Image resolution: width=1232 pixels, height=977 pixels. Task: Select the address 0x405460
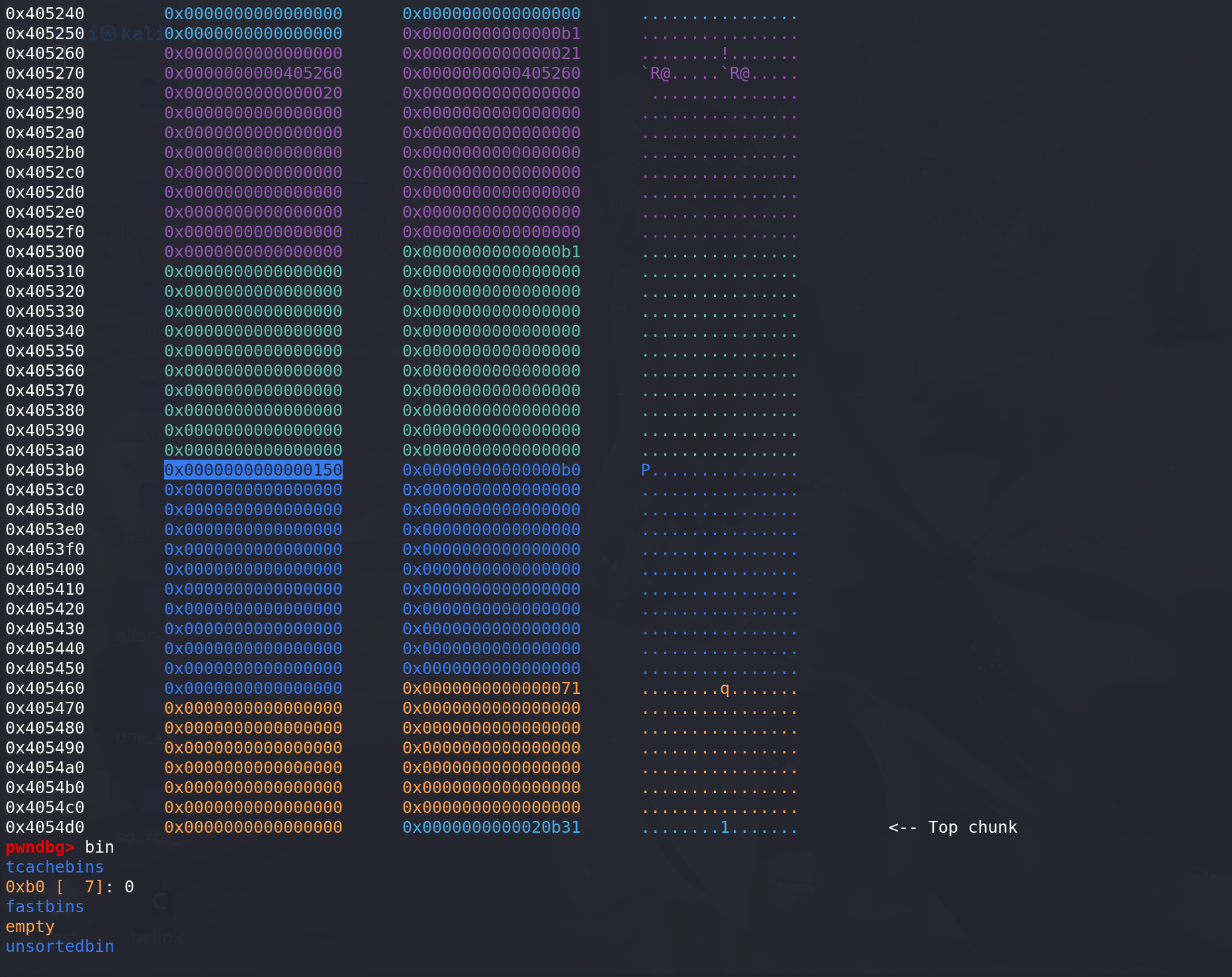[x=45, y=688]
